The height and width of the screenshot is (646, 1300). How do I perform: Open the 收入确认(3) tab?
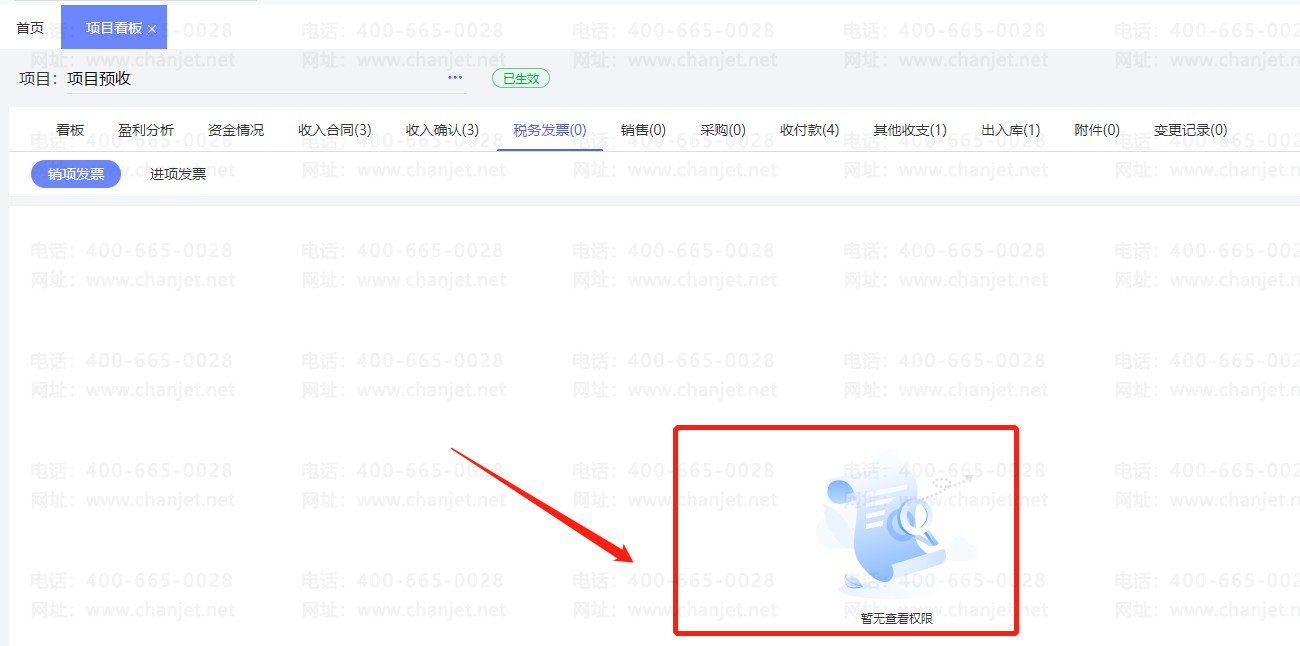click(442, 130)
